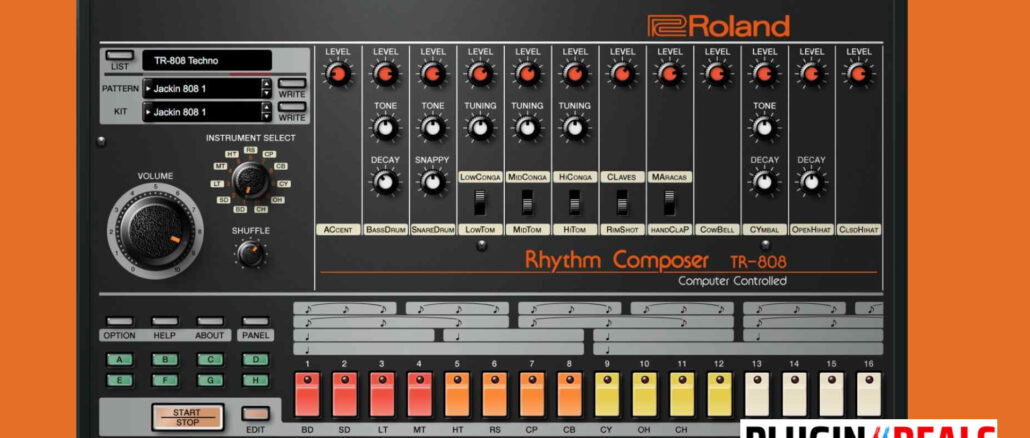The height and width of the screenshot is (438, 1030).
Task: Open the Pattern dropdown Jackin 808 1
Action: pos(201,89)
